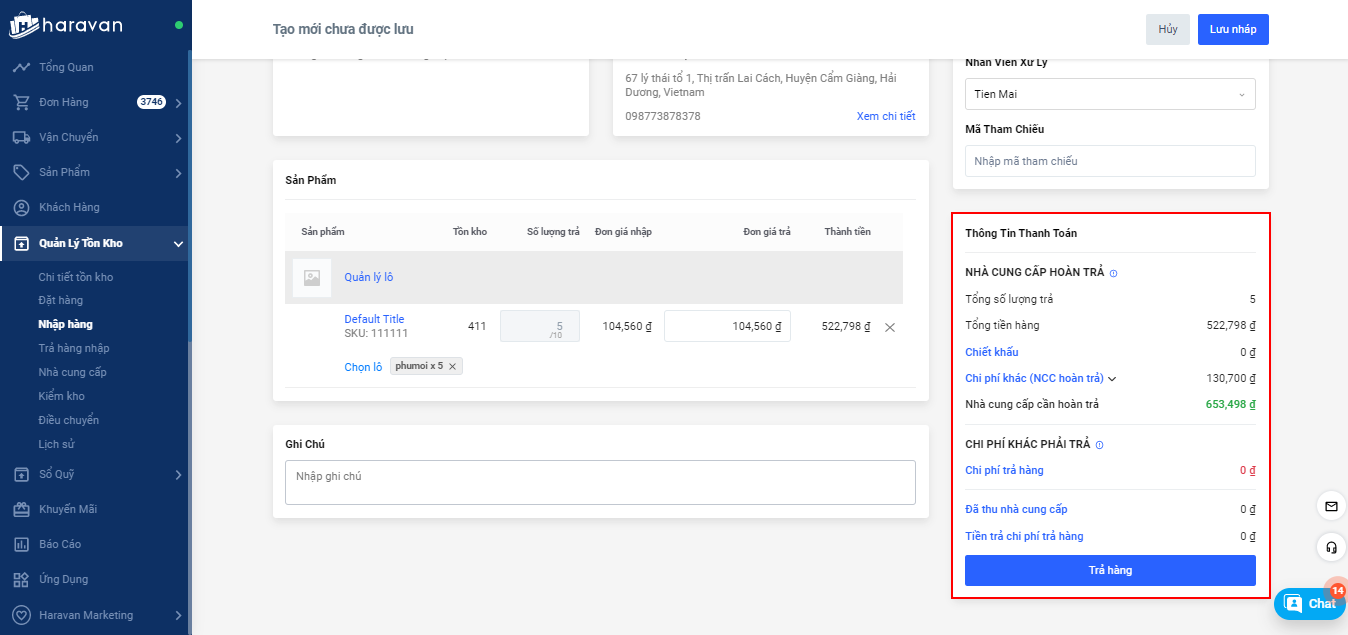Click info icon beside Nhà Cung Cấp Hoàn Trả

tap(1113, 273)
